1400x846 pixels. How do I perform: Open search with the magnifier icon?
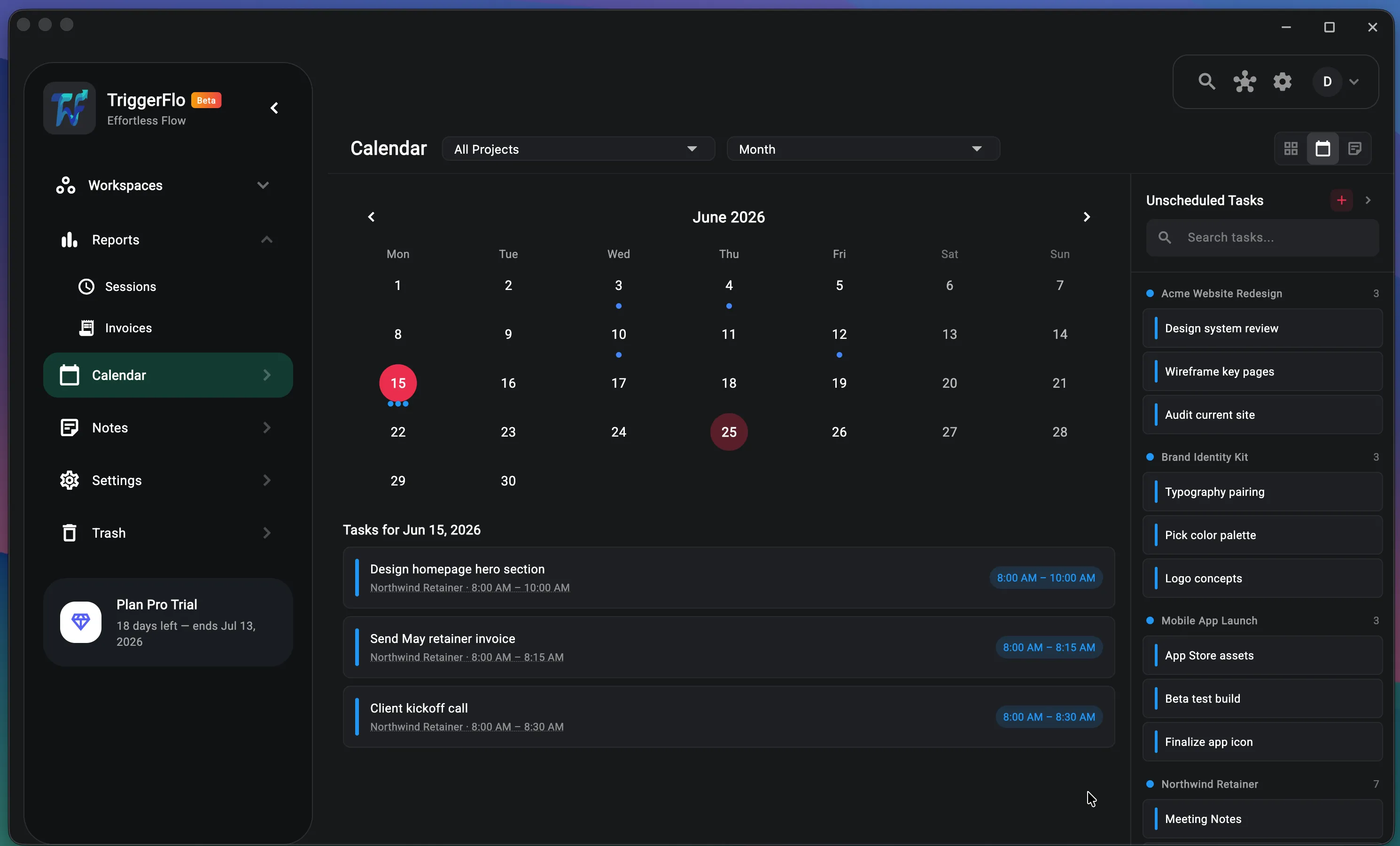point(1207,82)
